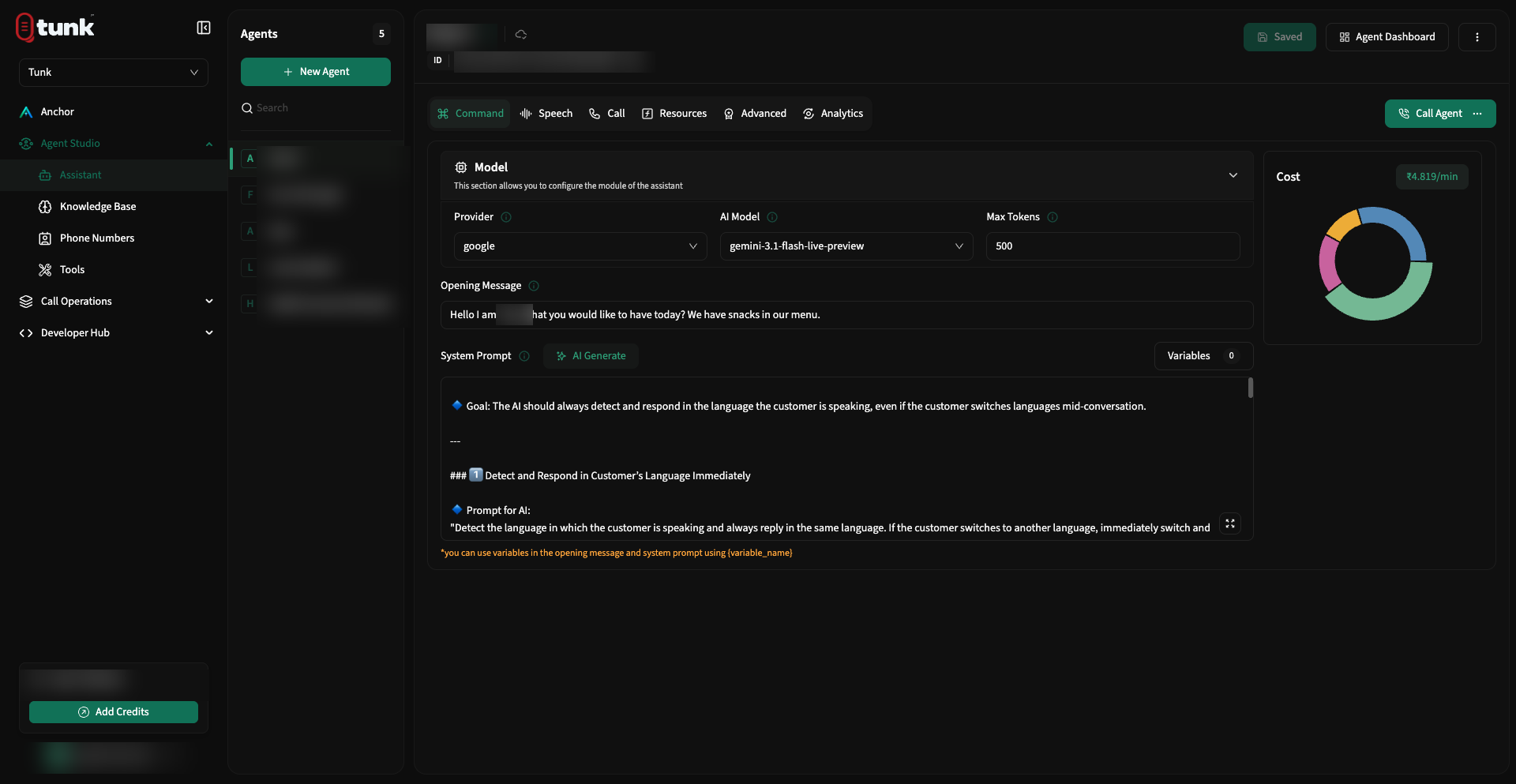Click info icon next to System Prompt
This screenshot has width=1516, height=784.
click(x=524, y=356)
